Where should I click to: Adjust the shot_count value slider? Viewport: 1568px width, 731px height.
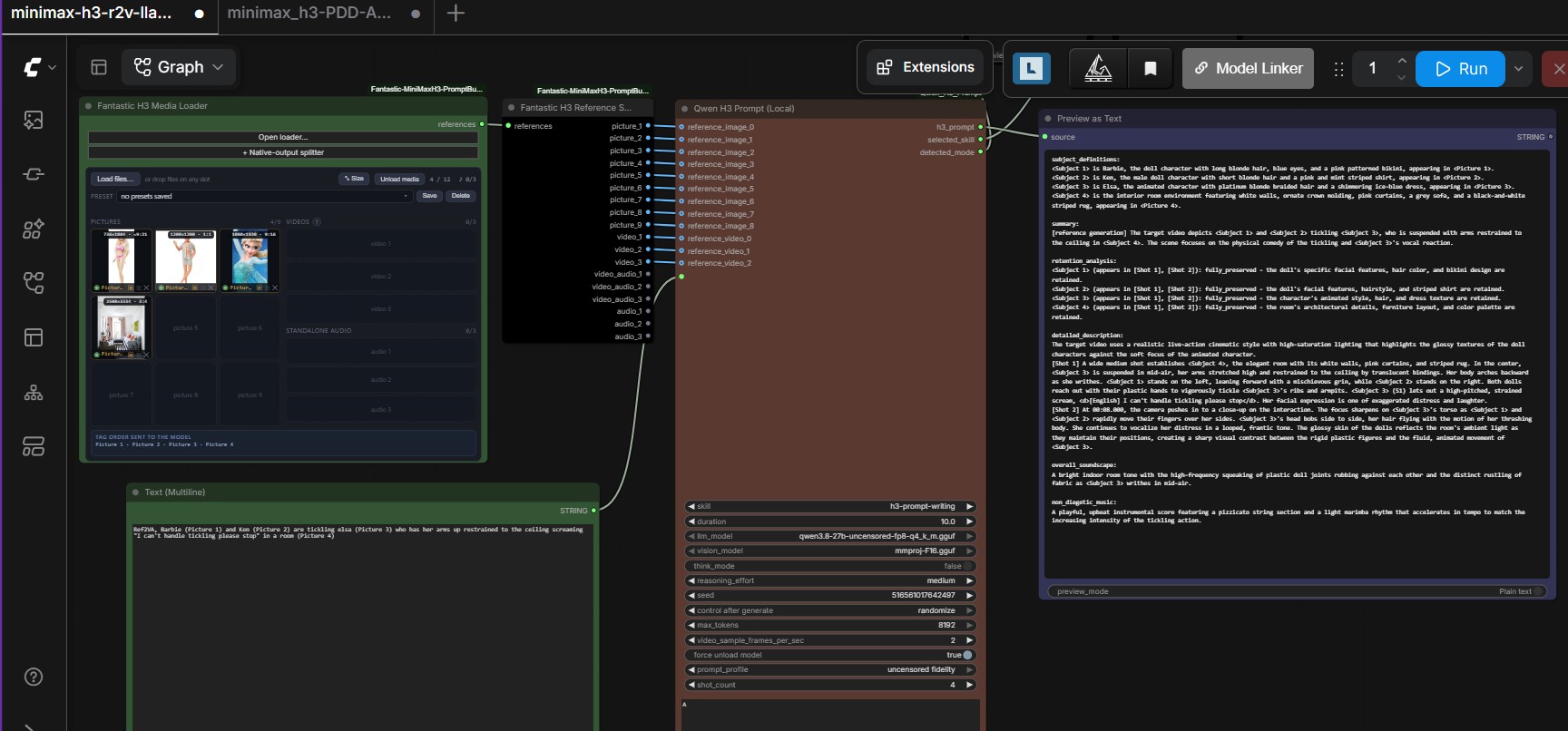click(830, 685)
